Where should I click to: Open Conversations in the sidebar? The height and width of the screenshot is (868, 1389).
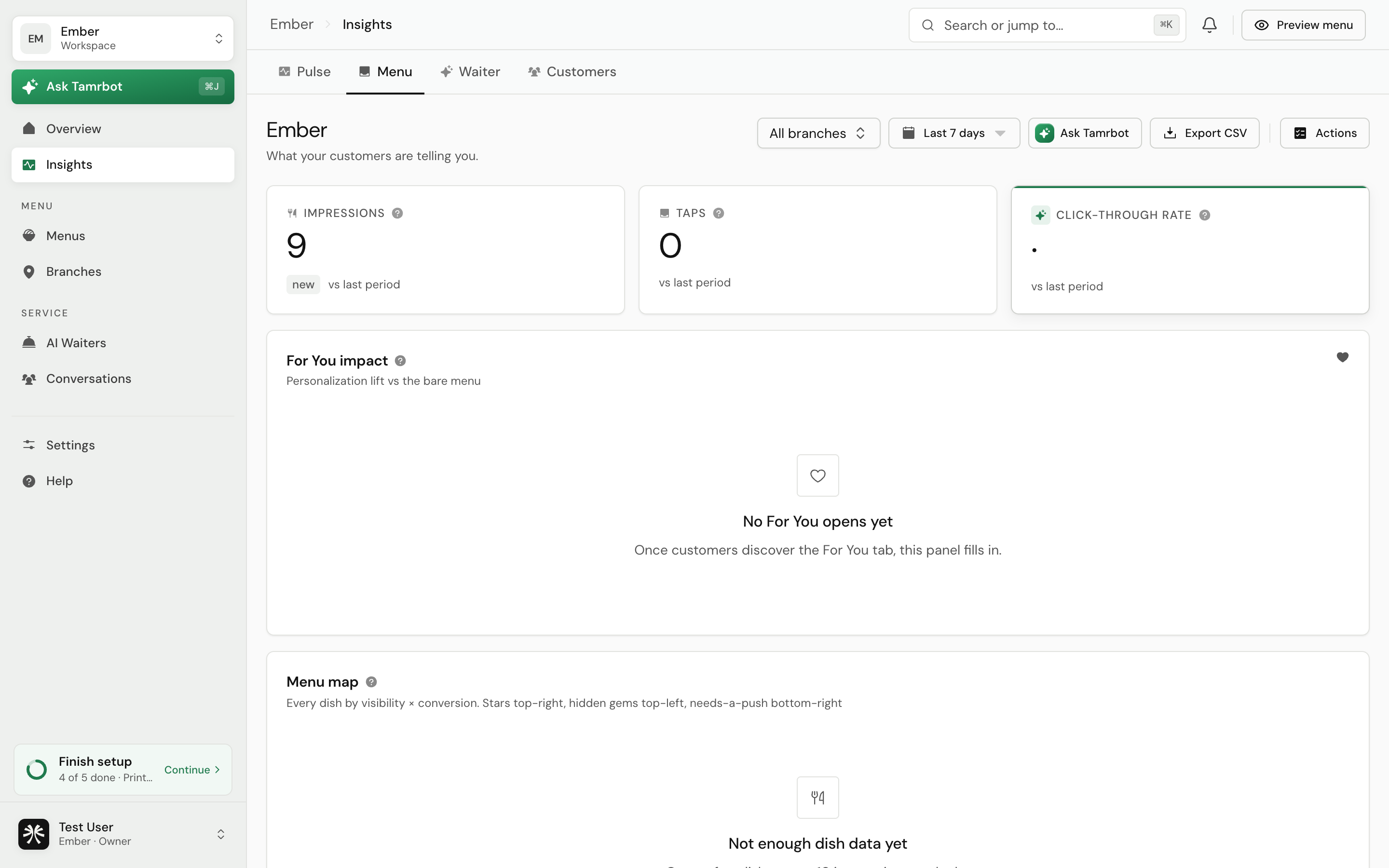pyautogui.click(x=123, y=379)
